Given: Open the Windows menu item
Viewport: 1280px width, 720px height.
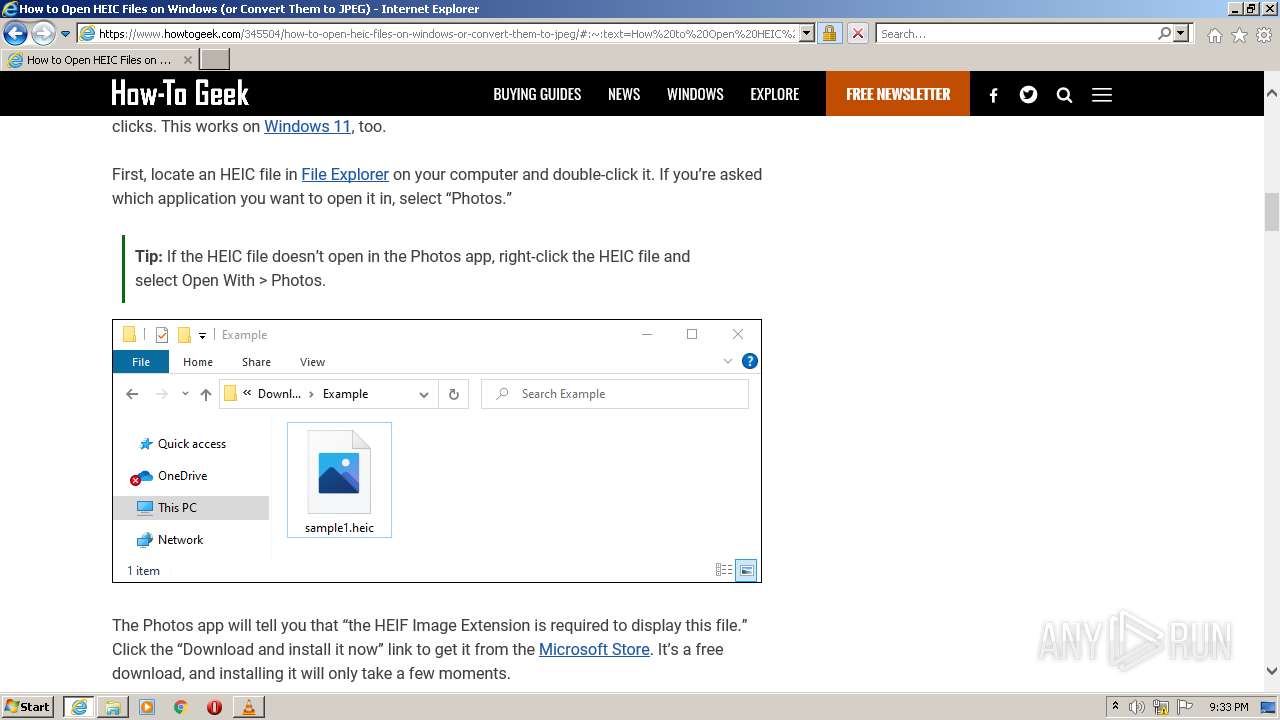Looking at the screenshot, I should click(695, 94).
